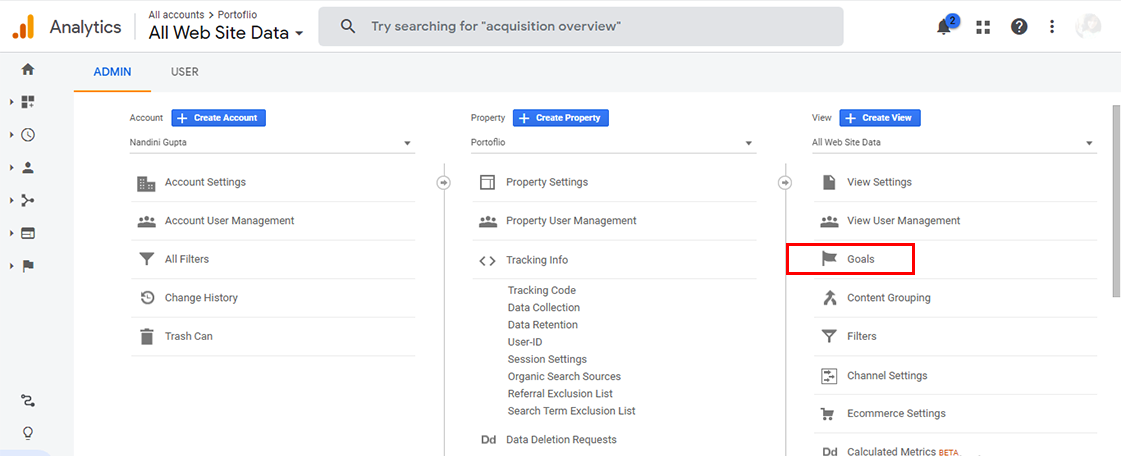The height and width of the screenshot is (456, 1121).
Task: Open the apps grid icon
Action: tap(983, 27)
